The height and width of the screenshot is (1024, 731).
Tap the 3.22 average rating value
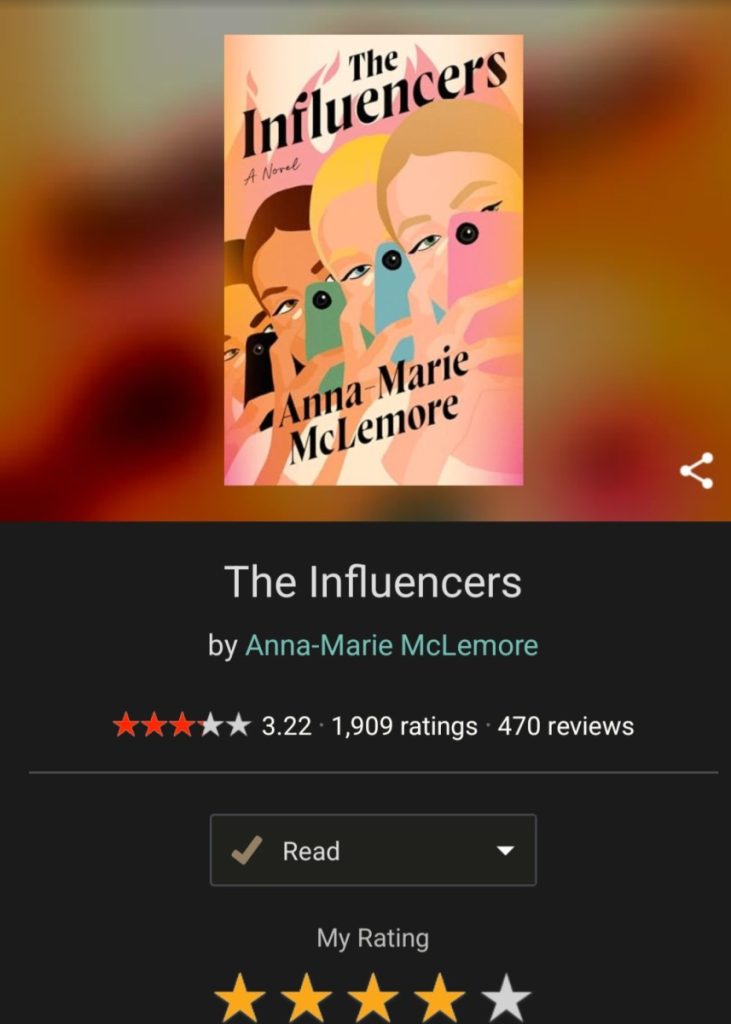coord(286,726)
